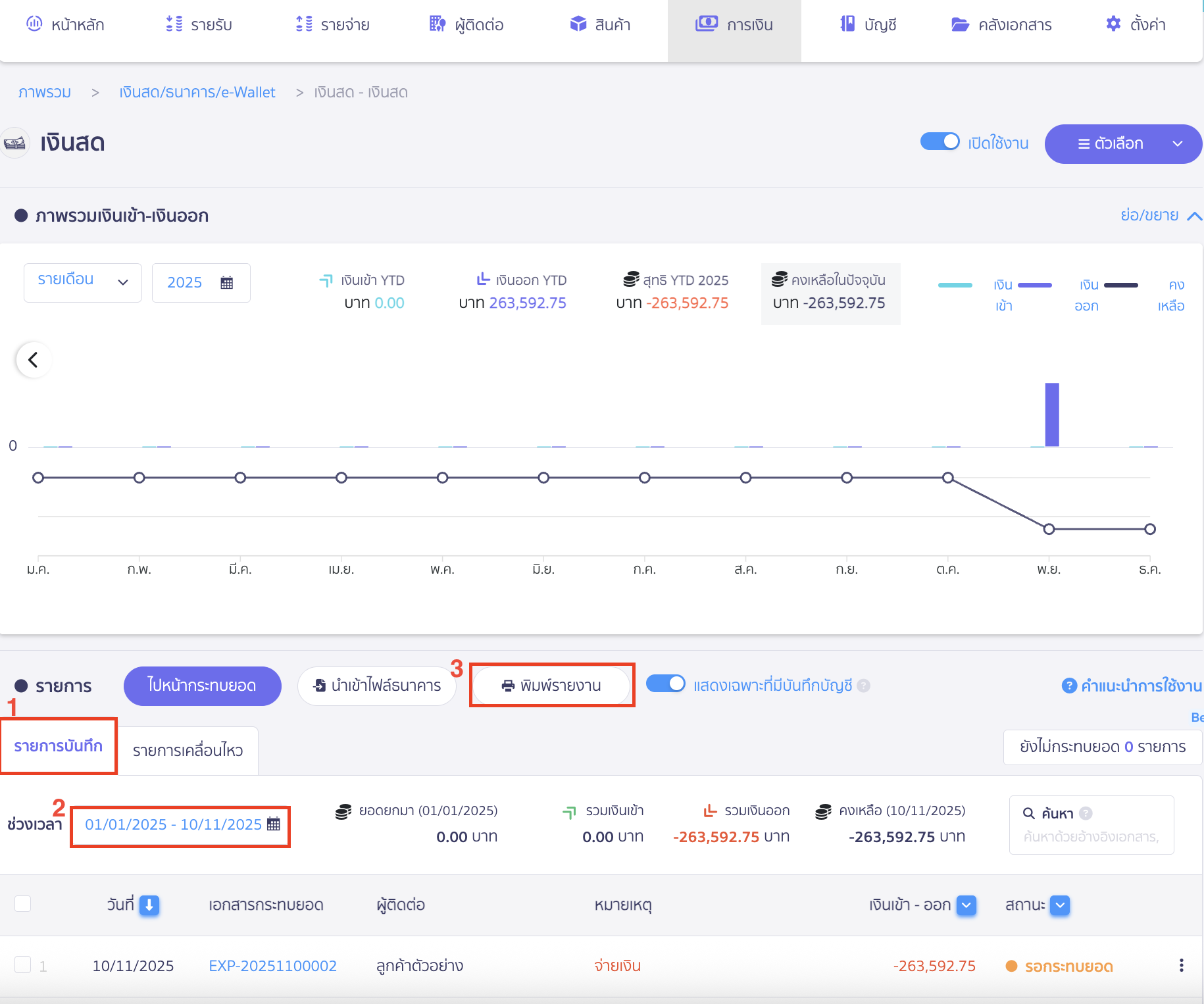Viewport: 1204px width, 1004px height.
Task: Click the help icon next to search label
Action: pos(1086,813)
